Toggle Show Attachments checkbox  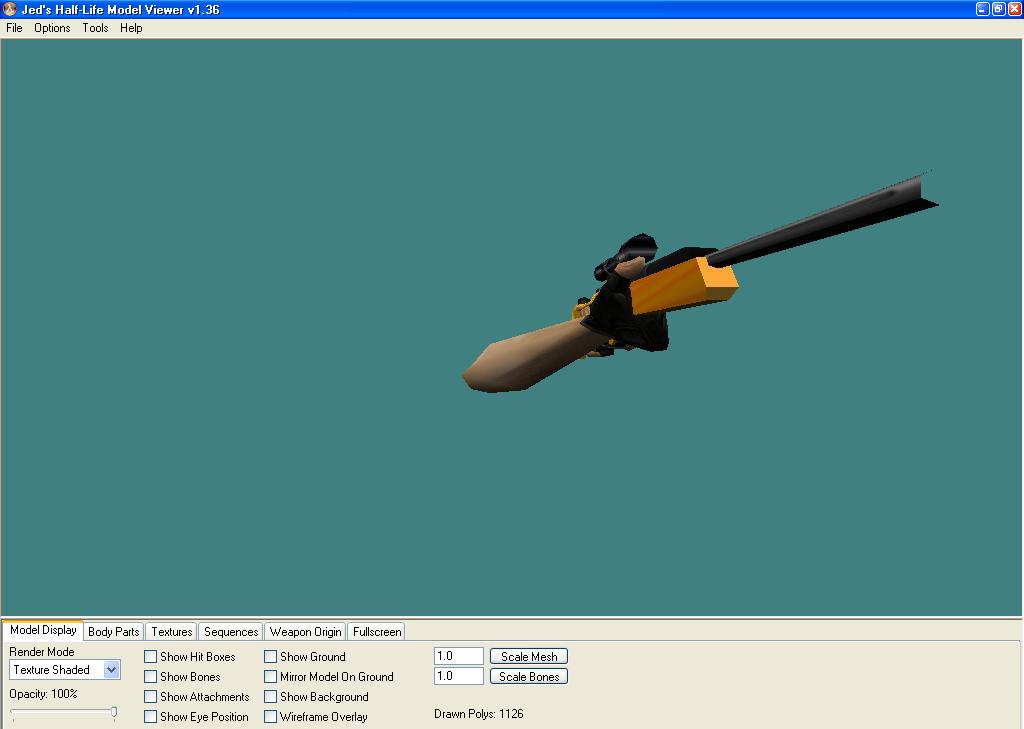[150, 697]
